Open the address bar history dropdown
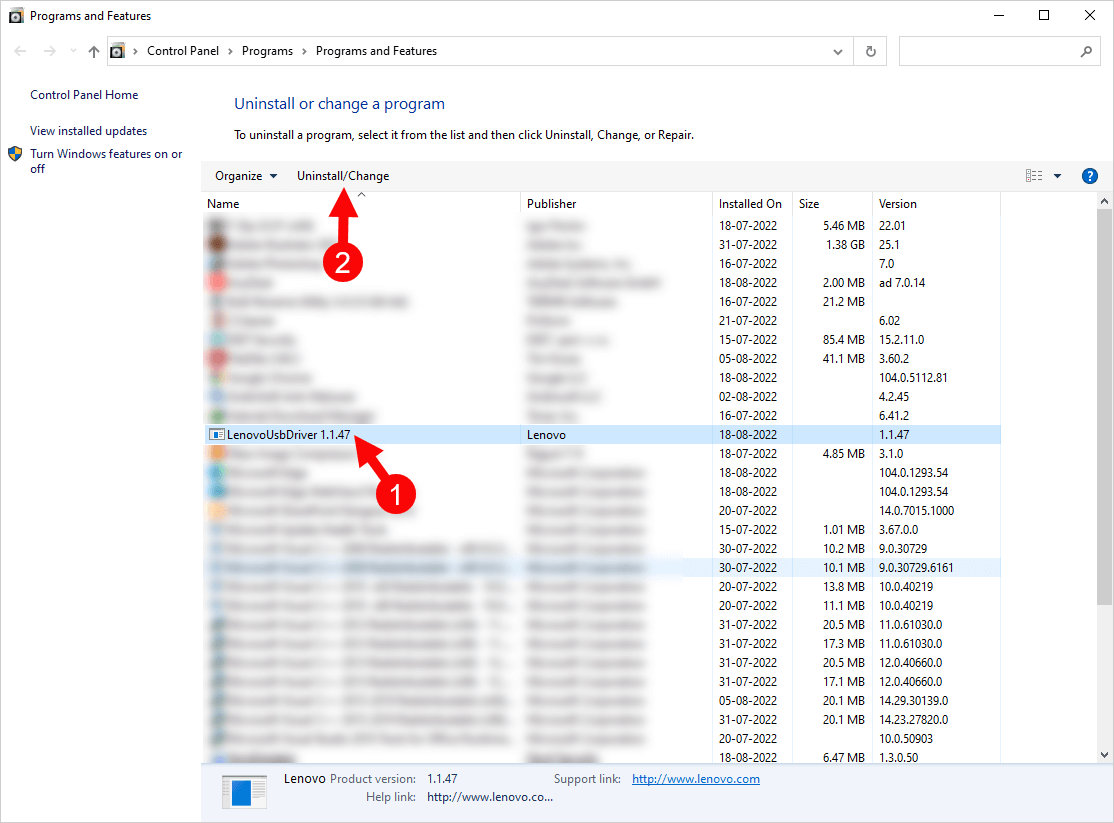This screenshot has width=1114, height=823. [x=838, y=51]
